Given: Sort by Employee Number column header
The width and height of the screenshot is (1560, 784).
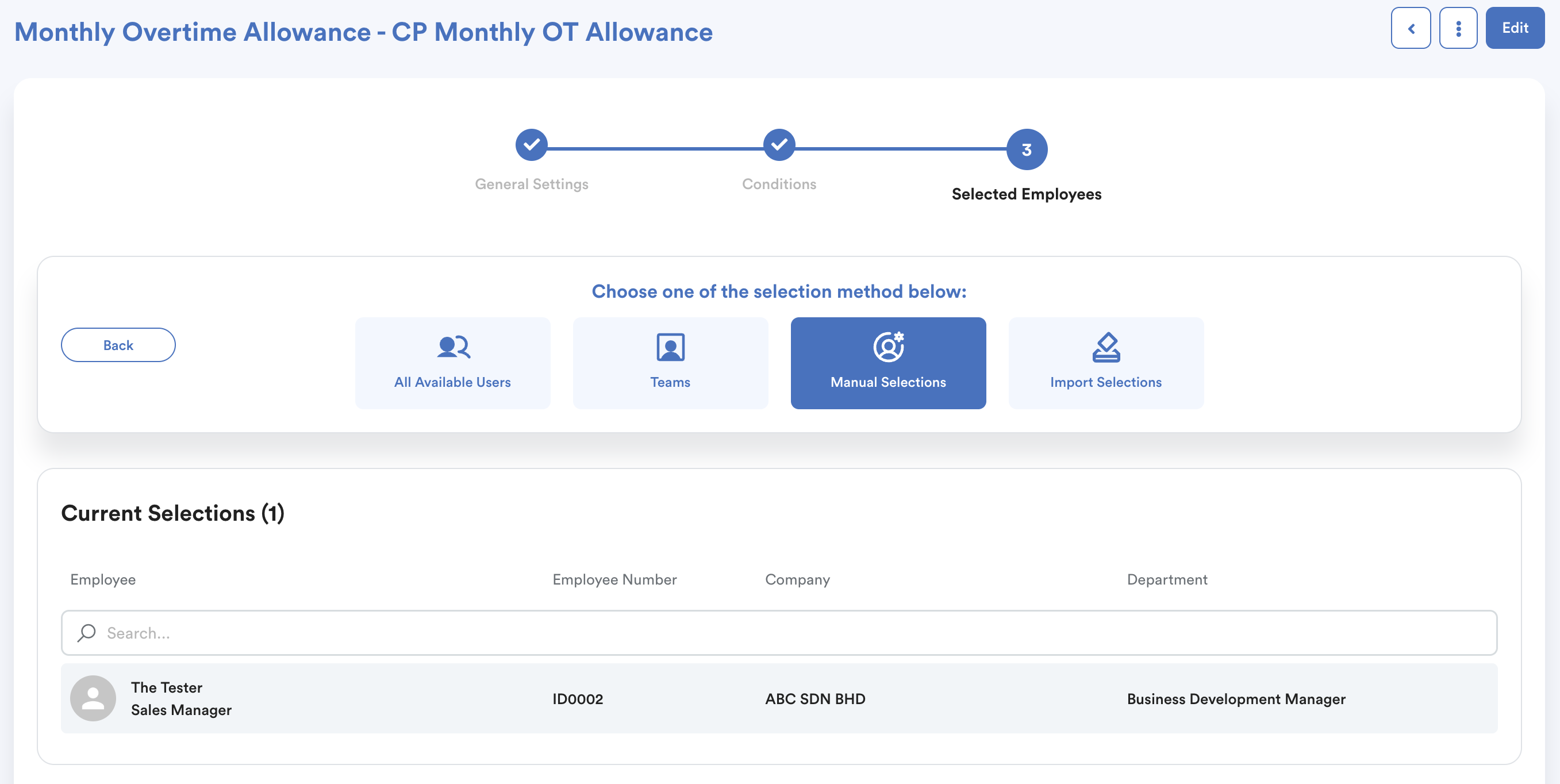Looking at the screenshot, I should click(614, 579).
